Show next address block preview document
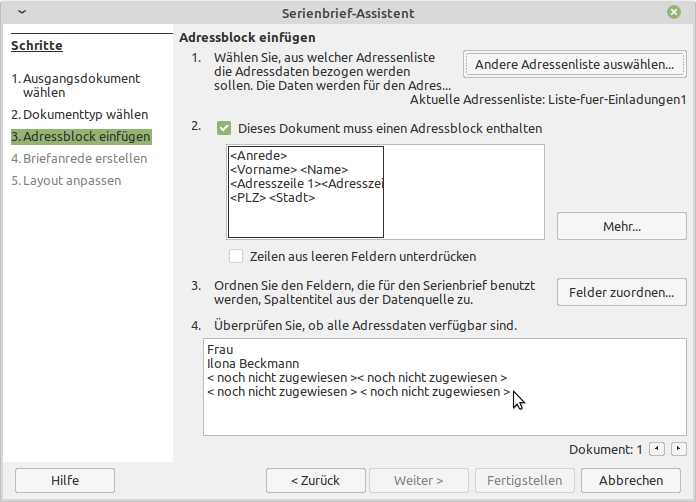The image size is (696, 502). pyautogui.click(x=678, y=449)
